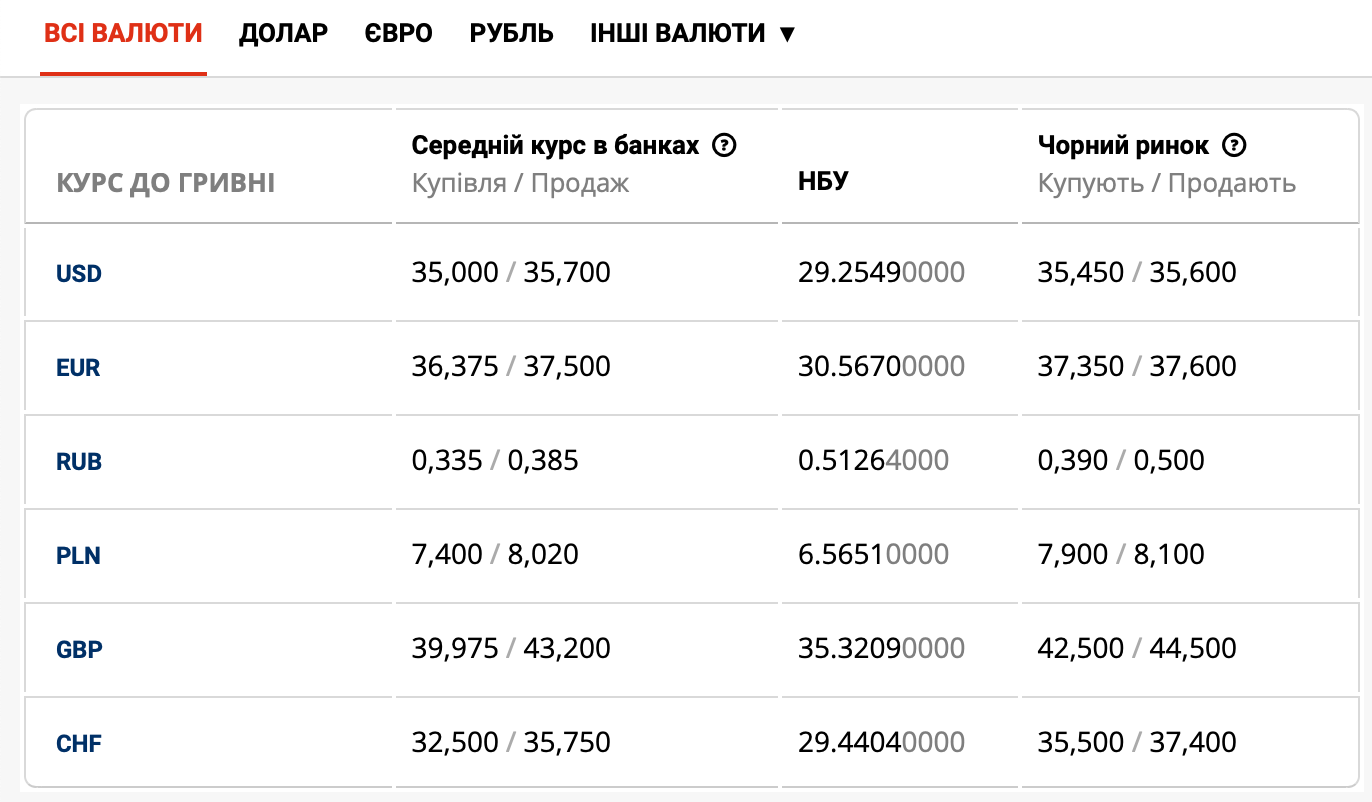Click the Чорний ринок column header

click(x=1123, y=146)
